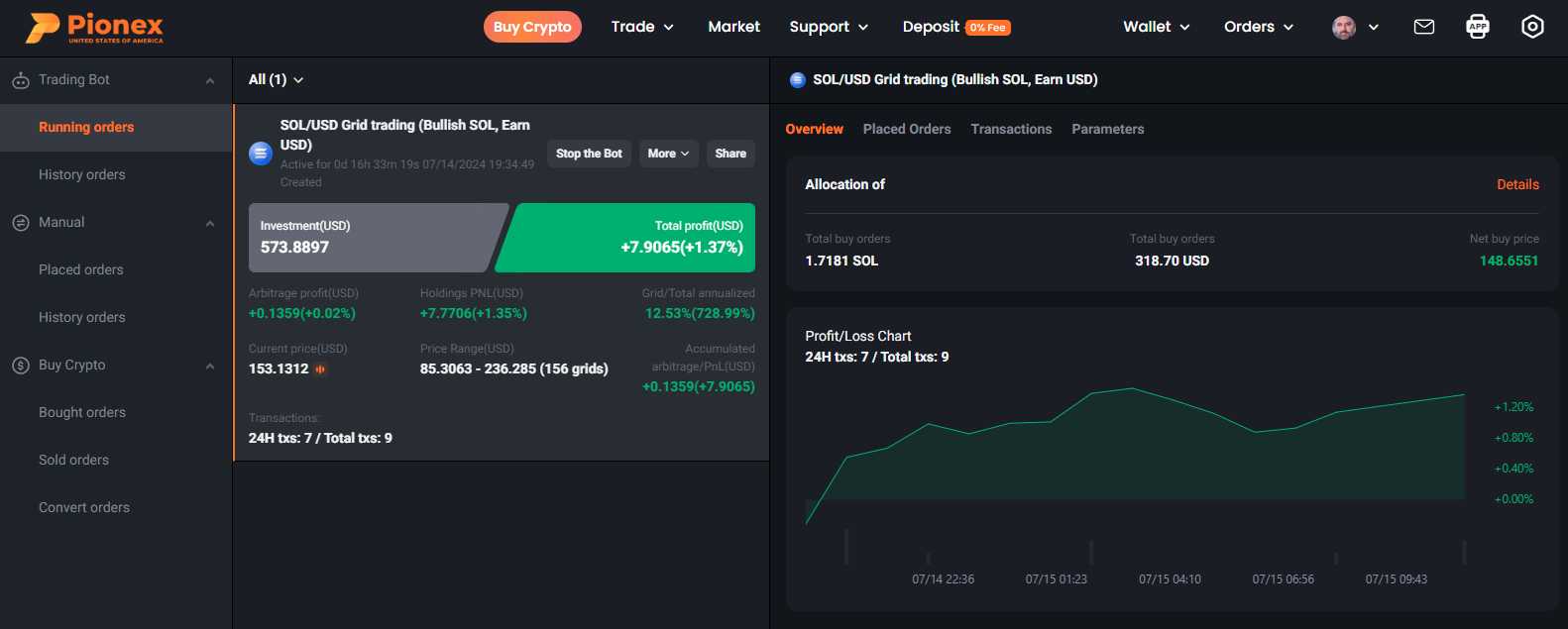Viewport: 1568px width, 629px height.
Task: Click the orange Buy Crypto button
Action: pos(532,27)
